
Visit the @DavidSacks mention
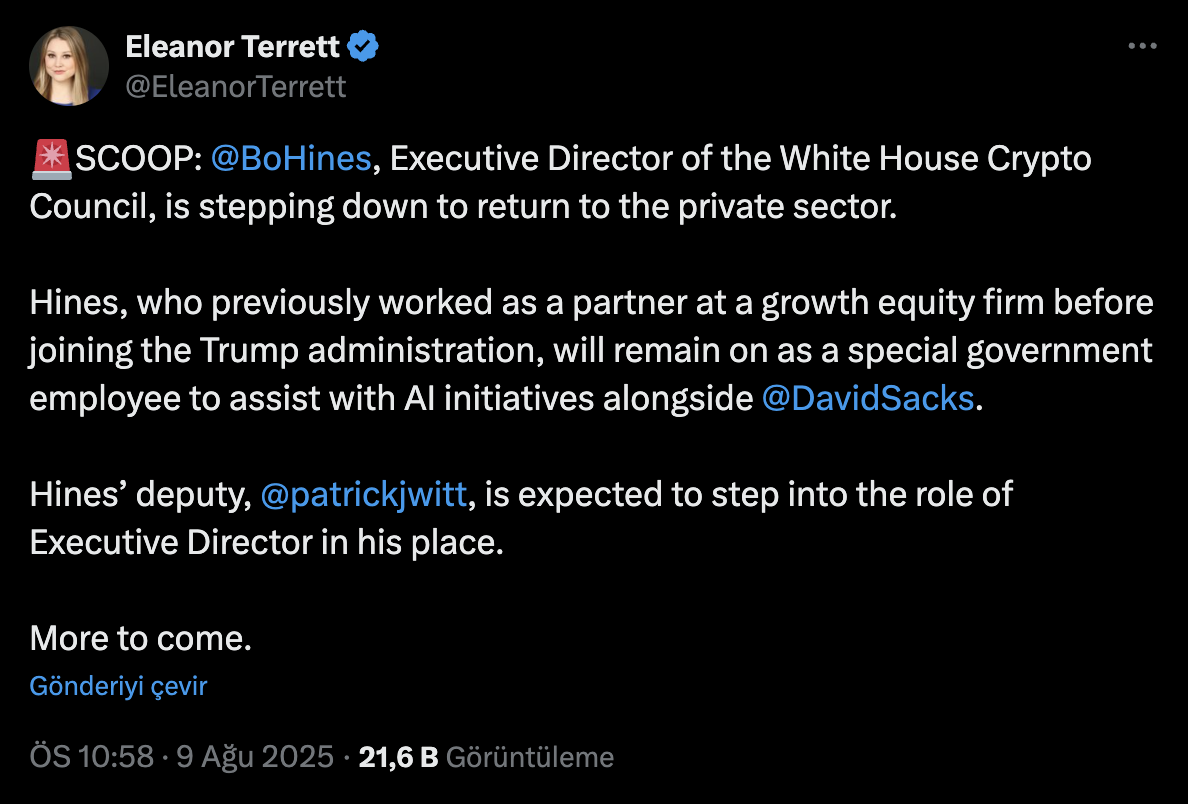[867, 398]
